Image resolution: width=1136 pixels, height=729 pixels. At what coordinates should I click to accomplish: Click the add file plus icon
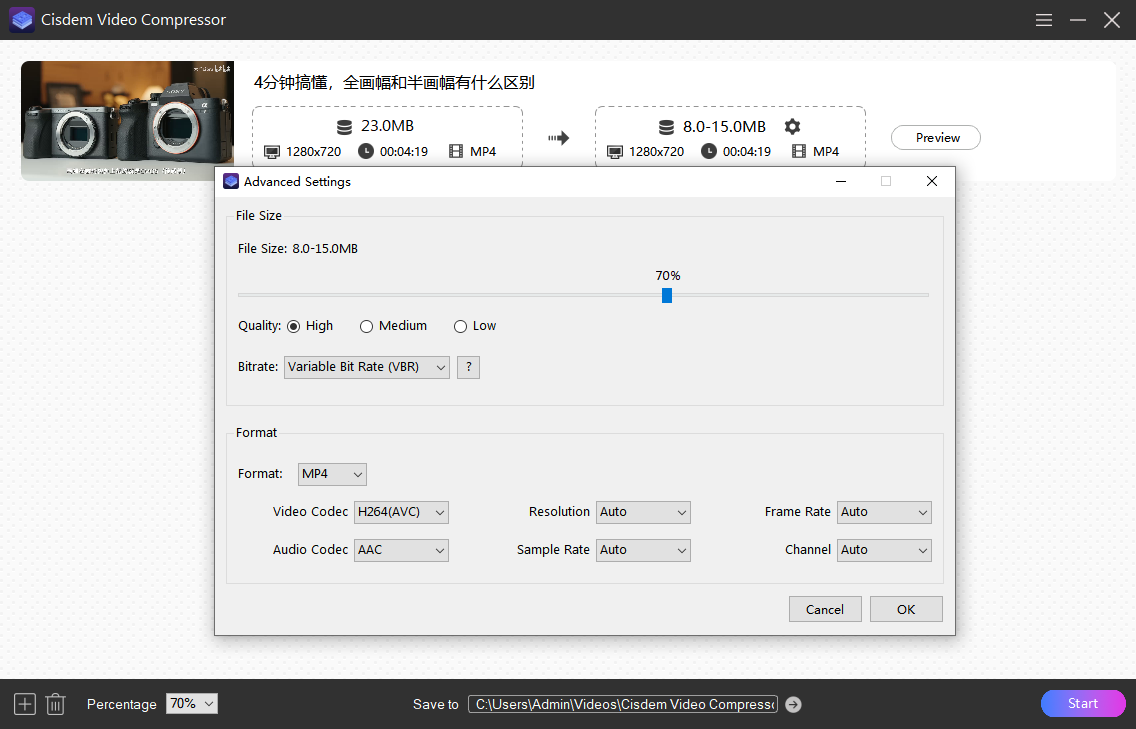click(25, 704)
